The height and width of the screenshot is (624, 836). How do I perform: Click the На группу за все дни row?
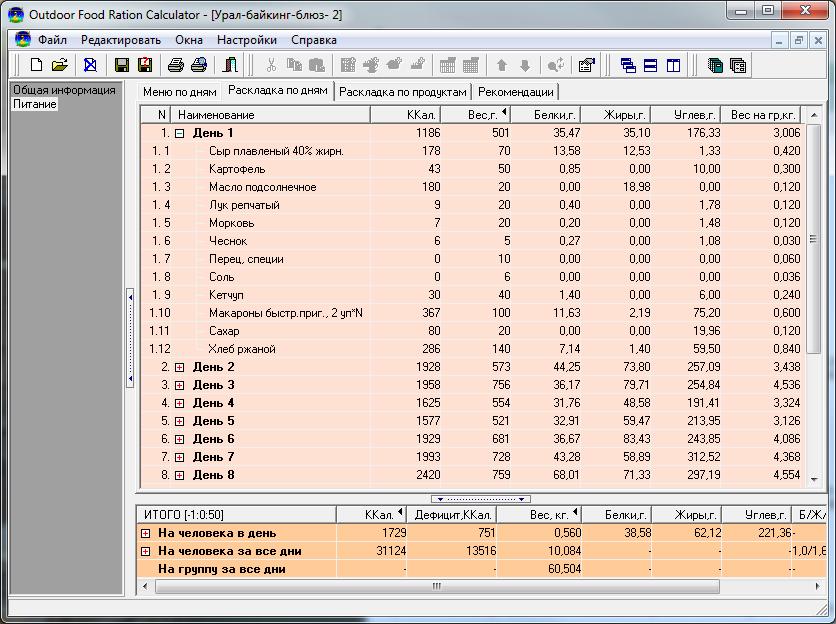point(481,569)
